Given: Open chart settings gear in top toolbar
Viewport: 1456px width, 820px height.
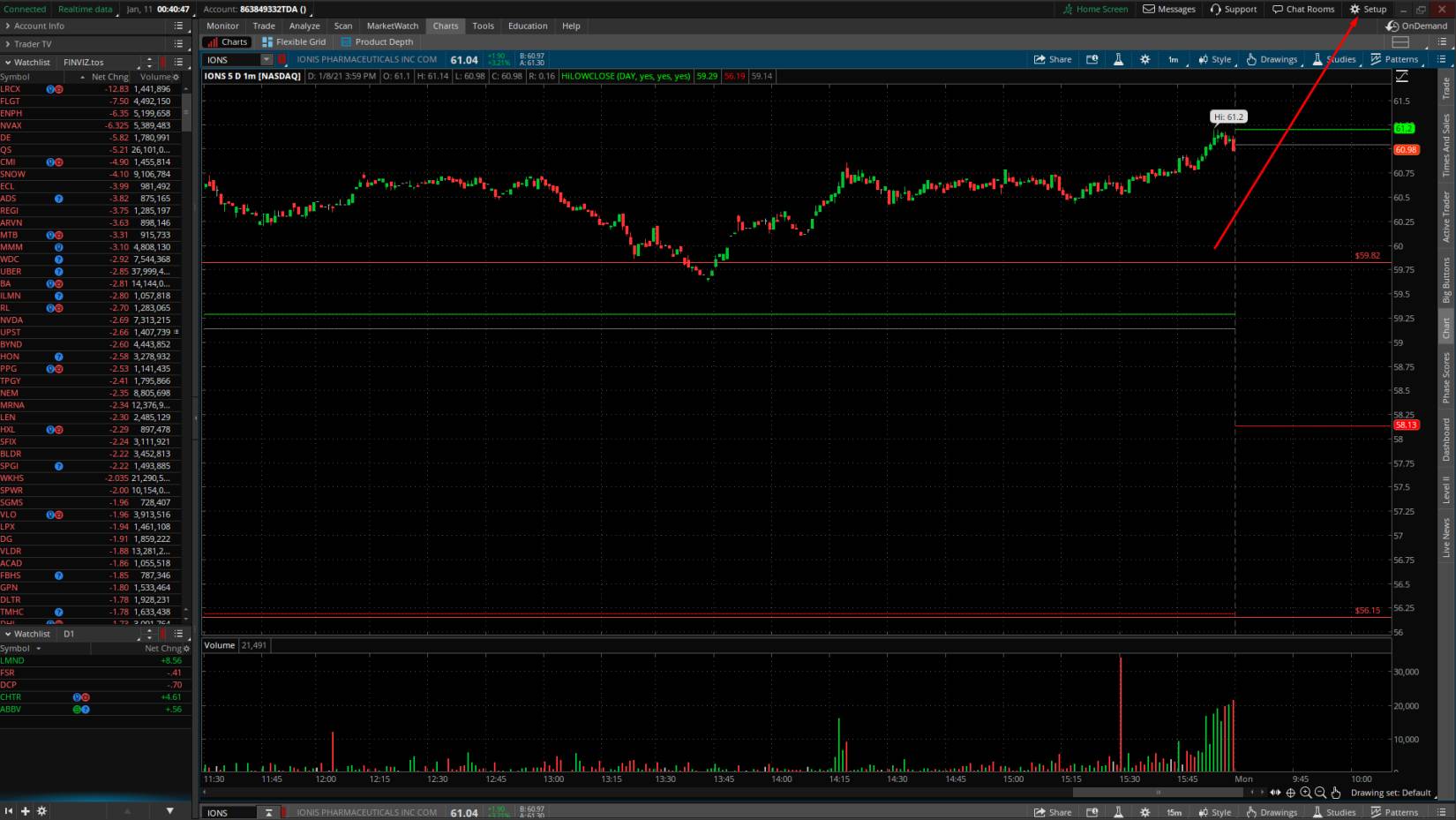Looking at the screenshot, I should [1145, 59].
